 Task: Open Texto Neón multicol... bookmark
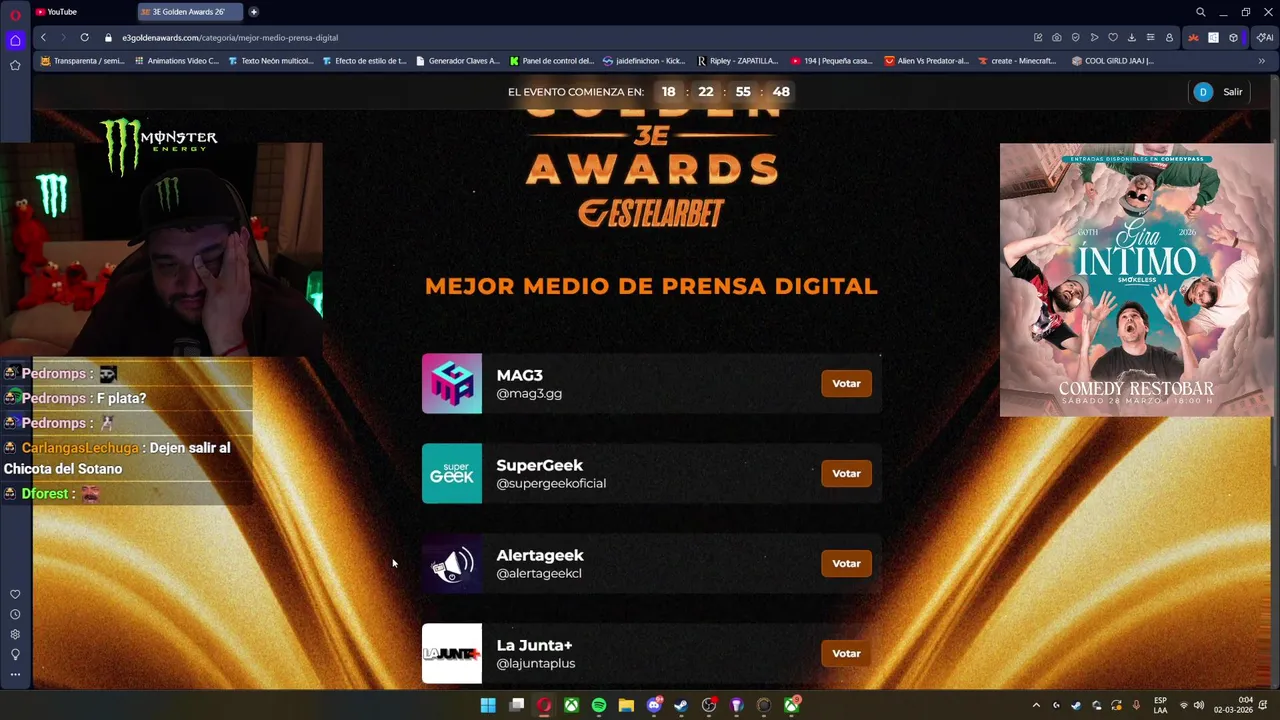coord(270,61)
